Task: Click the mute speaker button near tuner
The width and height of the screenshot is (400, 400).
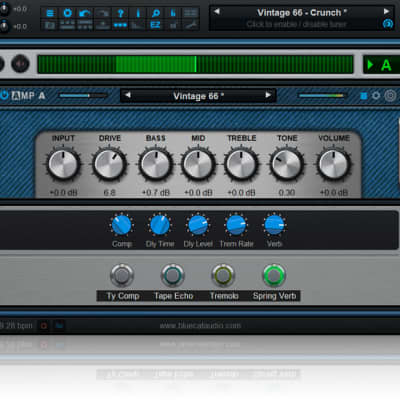Action: click(x=20, y=63)
